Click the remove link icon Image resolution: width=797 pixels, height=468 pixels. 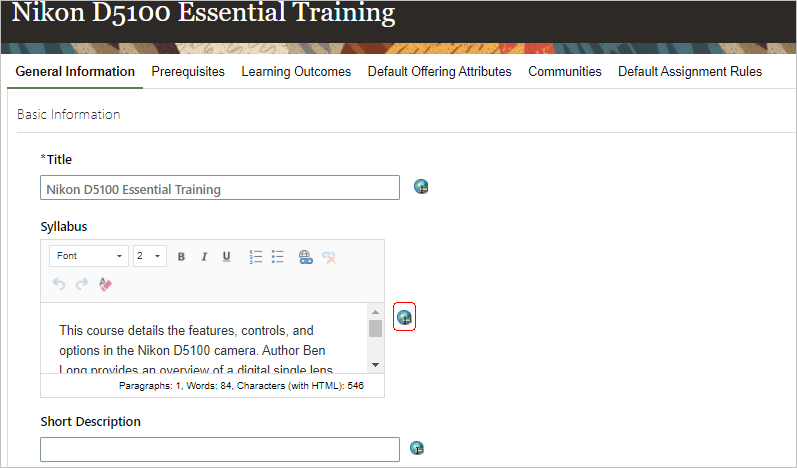[329, 257]
